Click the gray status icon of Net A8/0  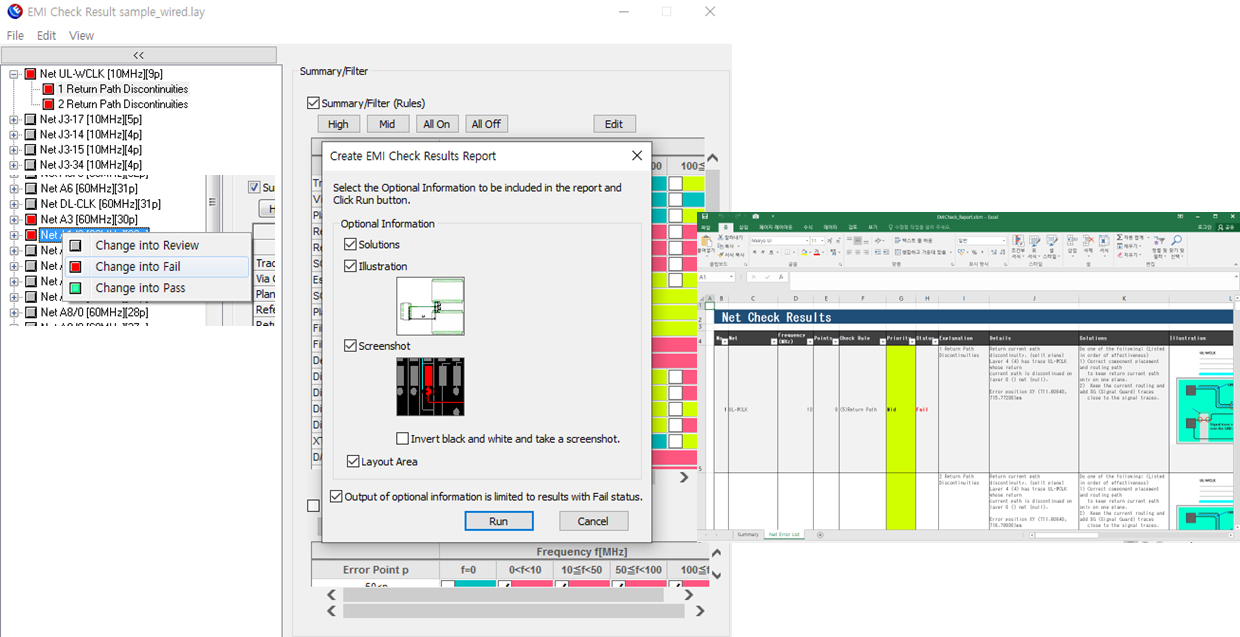point(30,312)
